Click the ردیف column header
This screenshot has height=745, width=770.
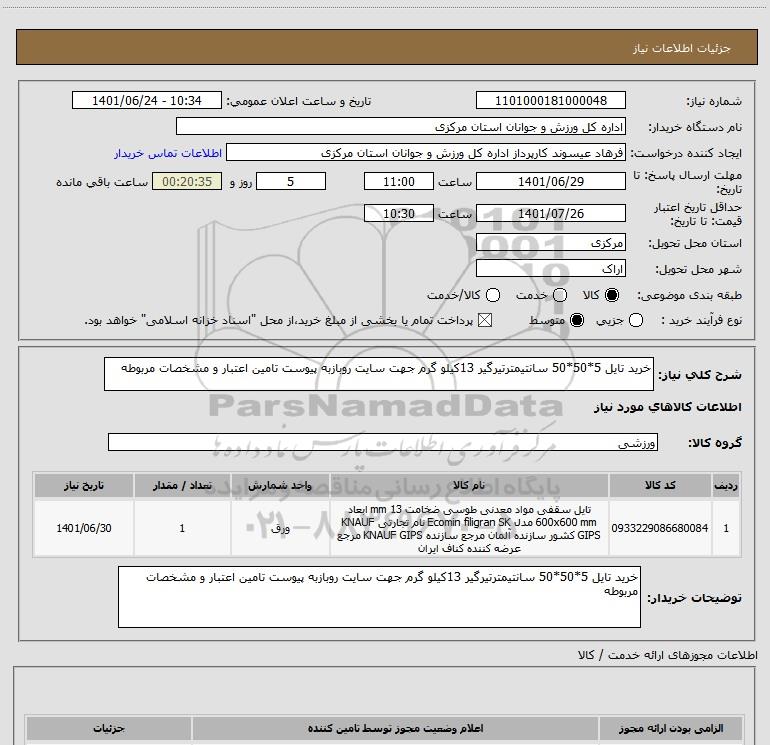pyautogui.click(x=726, y=485)
